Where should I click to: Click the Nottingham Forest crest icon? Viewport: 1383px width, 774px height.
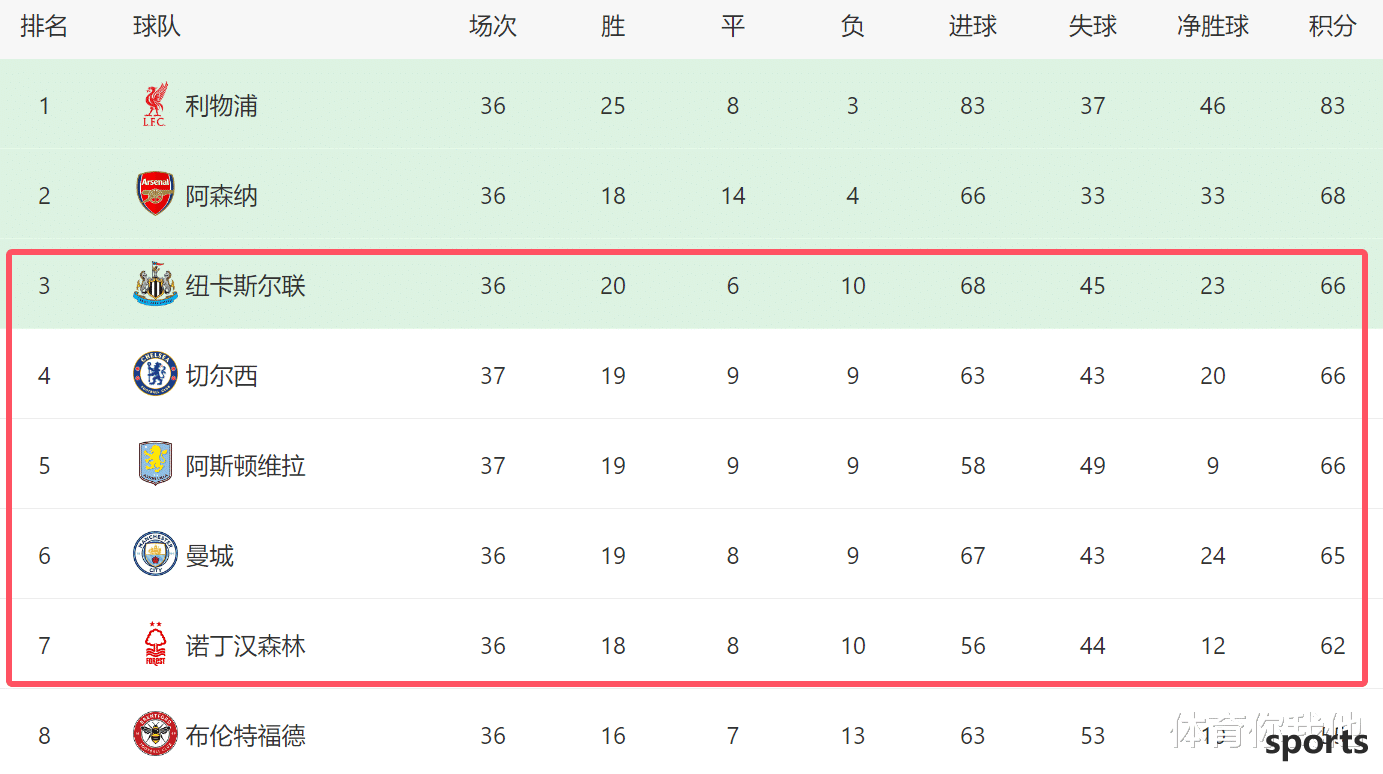point(155,644)
